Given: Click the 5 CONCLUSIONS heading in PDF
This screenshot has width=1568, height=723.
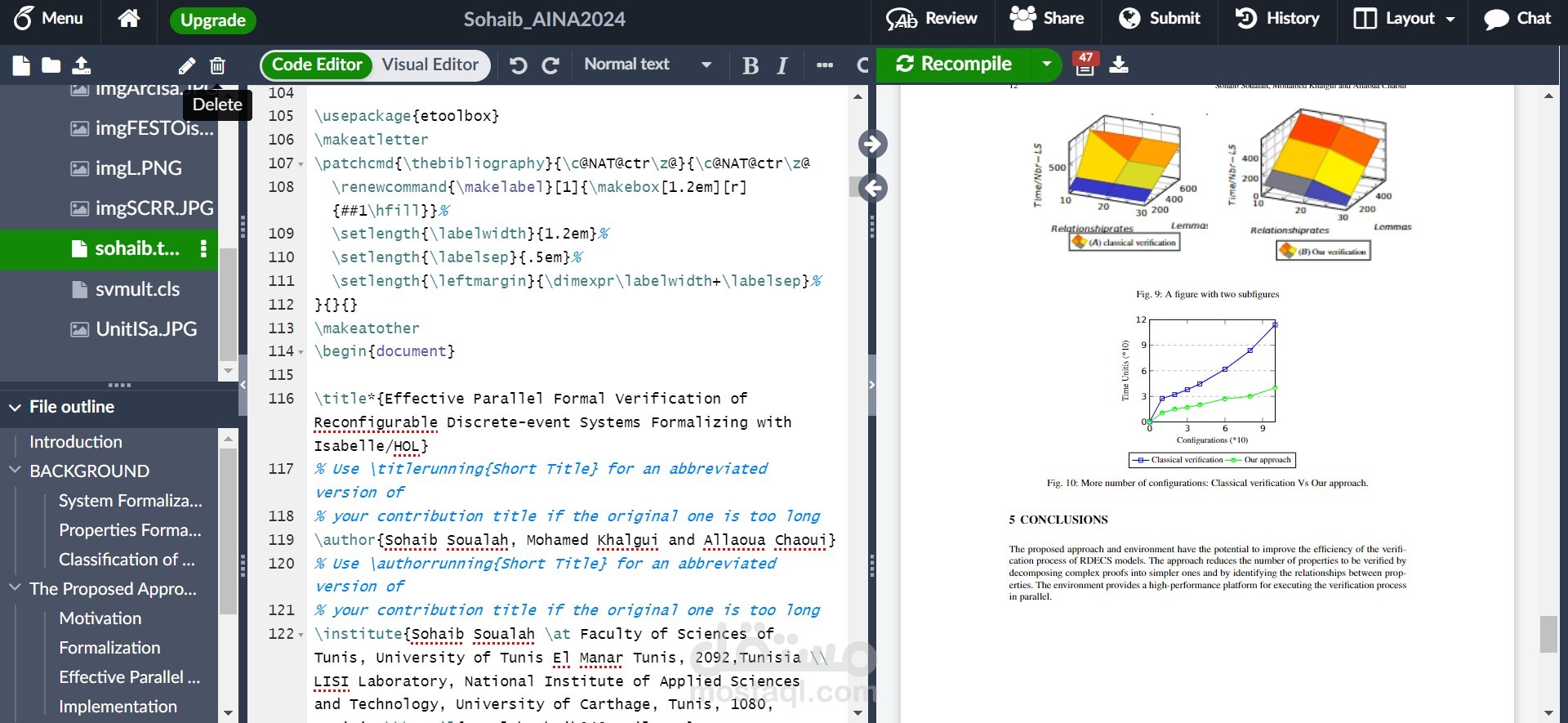Looking at the screenshot, I should [1058, 520].
